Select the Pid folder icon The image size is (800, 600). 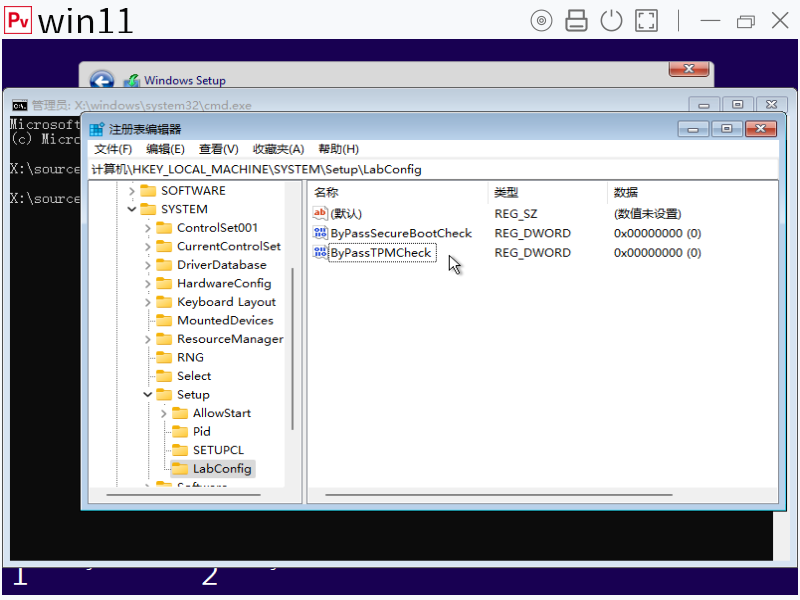click(x=180, y=432)
